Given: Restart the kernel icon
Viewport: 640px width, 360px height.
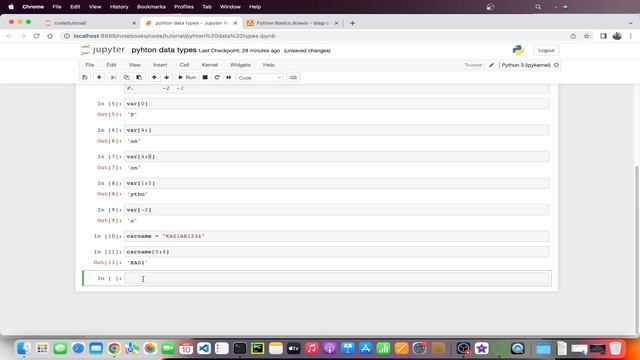Looking at the screenshot, I should coord(217,77).
